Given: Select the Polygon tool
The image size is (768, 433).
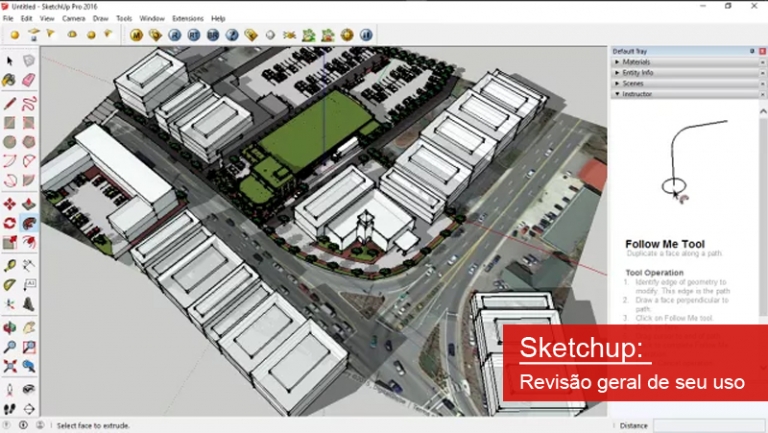Looking at the screenshot, I should (29, 142).
